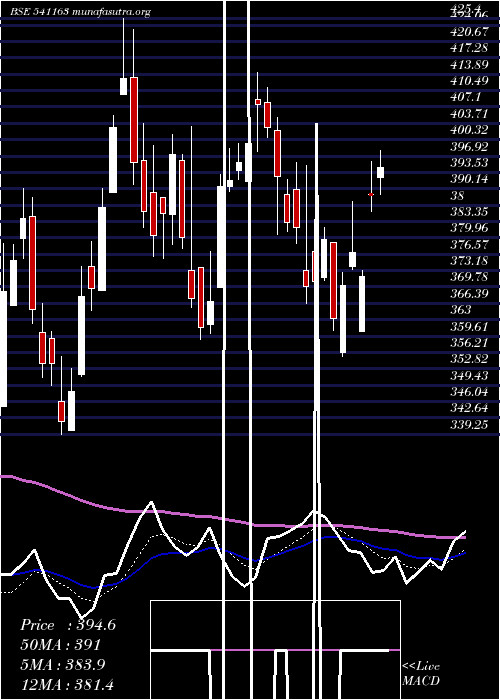
Task: Select the 417.28 price axis label
Action: pyautogui.click(x=469, y=47)
